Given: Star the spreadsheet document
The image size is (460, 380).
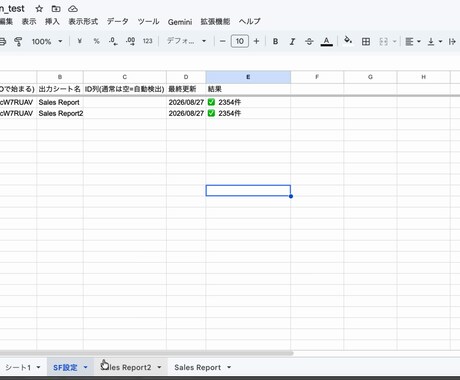Looking at the screenshot, I should [39, 9].
